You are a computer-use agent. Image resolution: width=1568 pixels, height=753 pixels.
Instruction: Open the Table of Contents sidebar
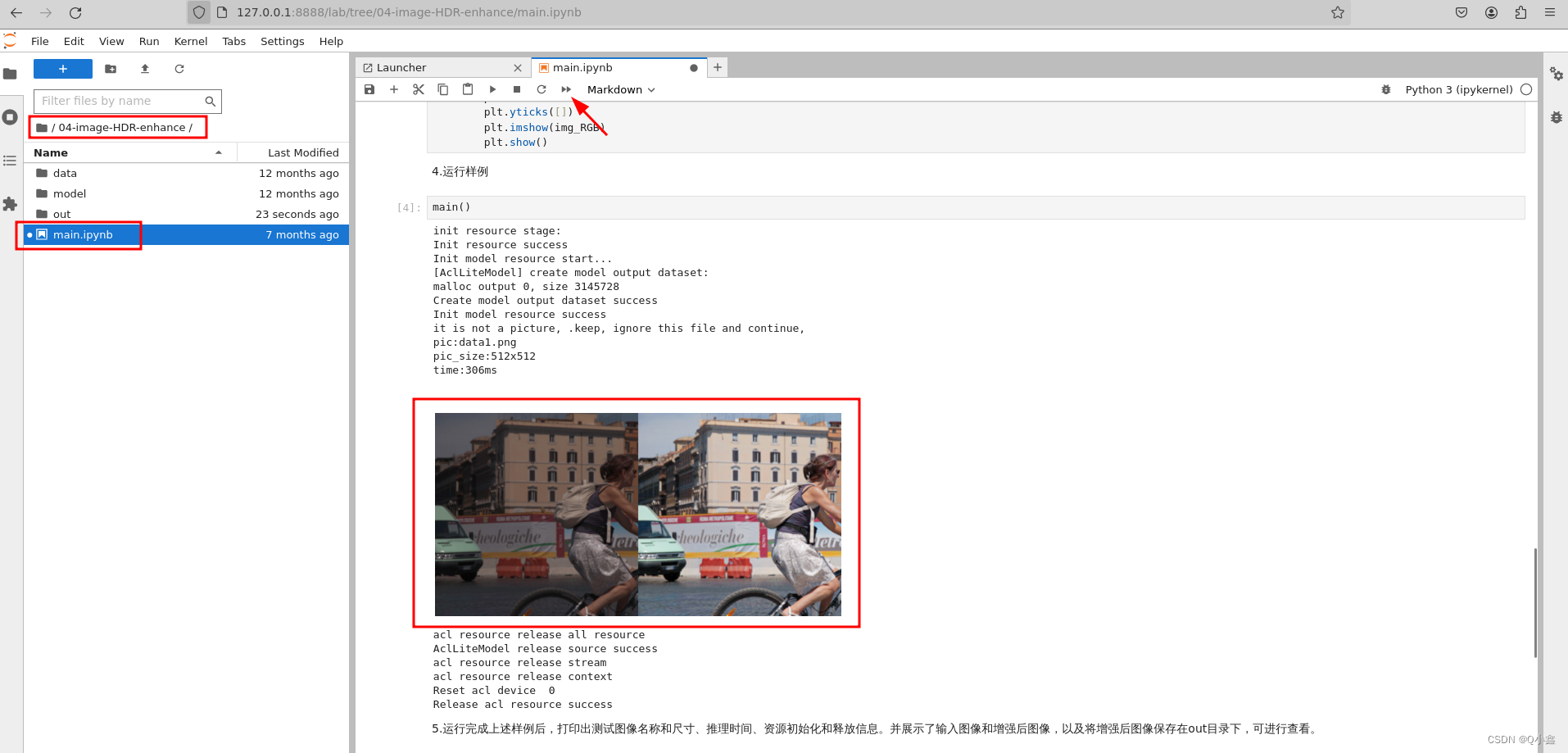[10, 161]
